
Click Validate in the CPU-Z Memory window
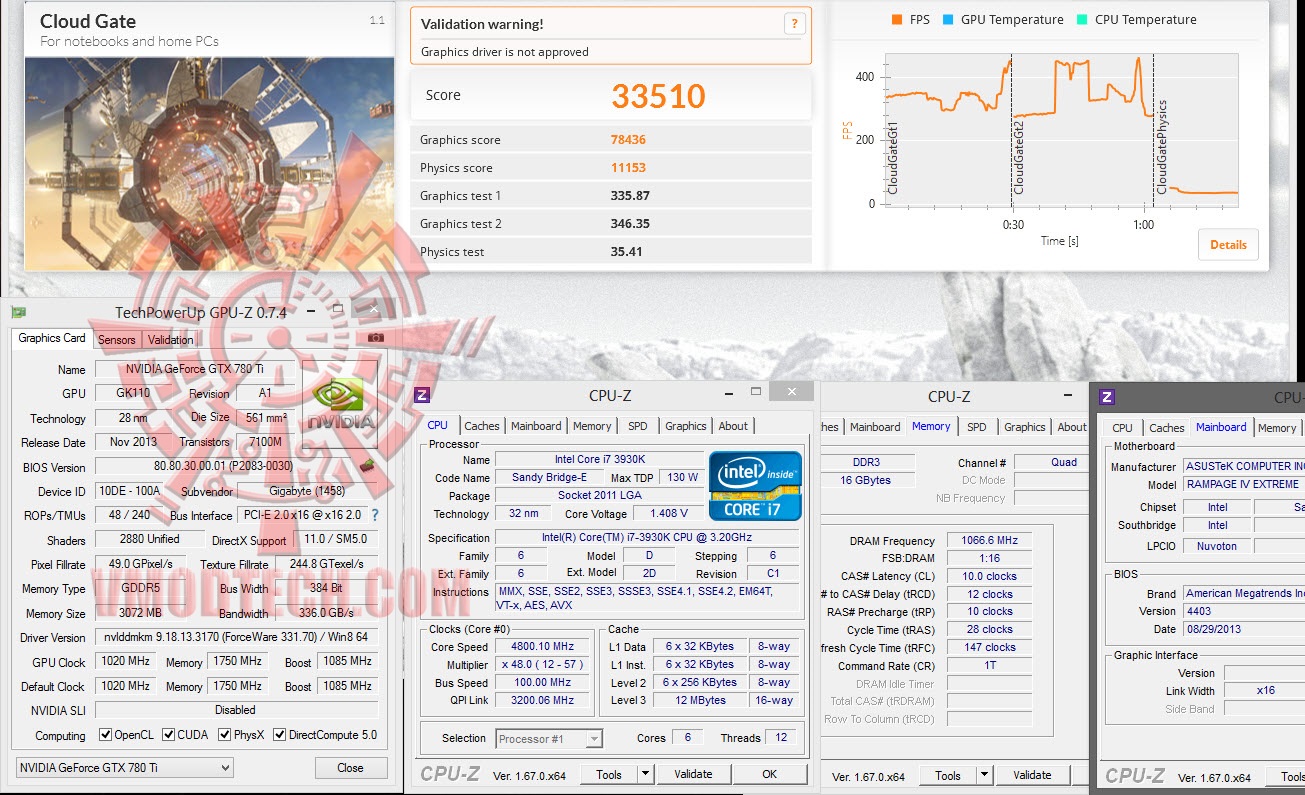pyautogui.click(x=1032, y=775)
